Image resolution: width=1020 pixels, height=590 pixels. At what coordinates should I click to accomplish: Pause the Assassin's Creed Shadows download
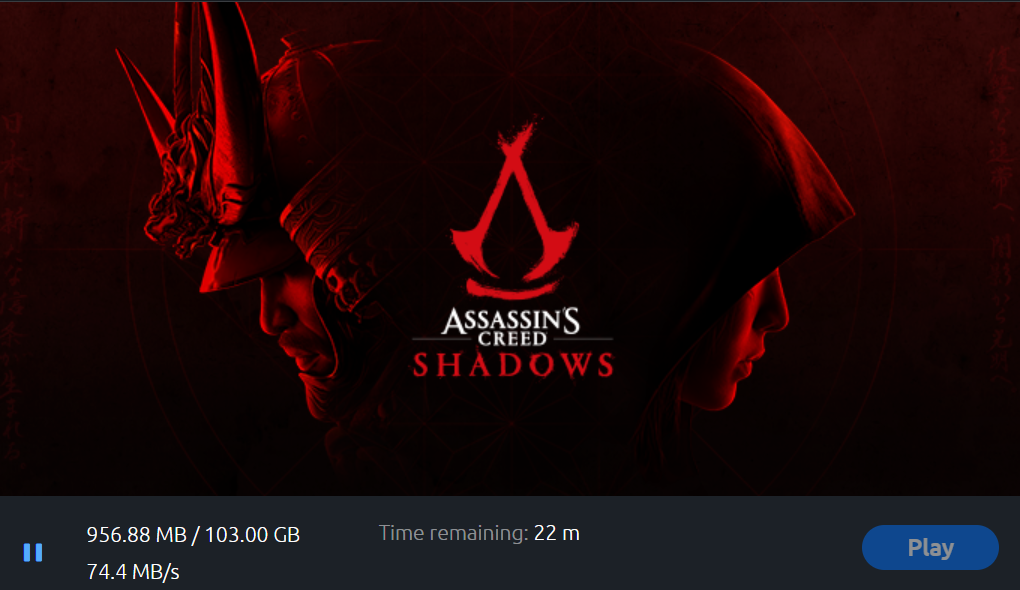[33, 552]
